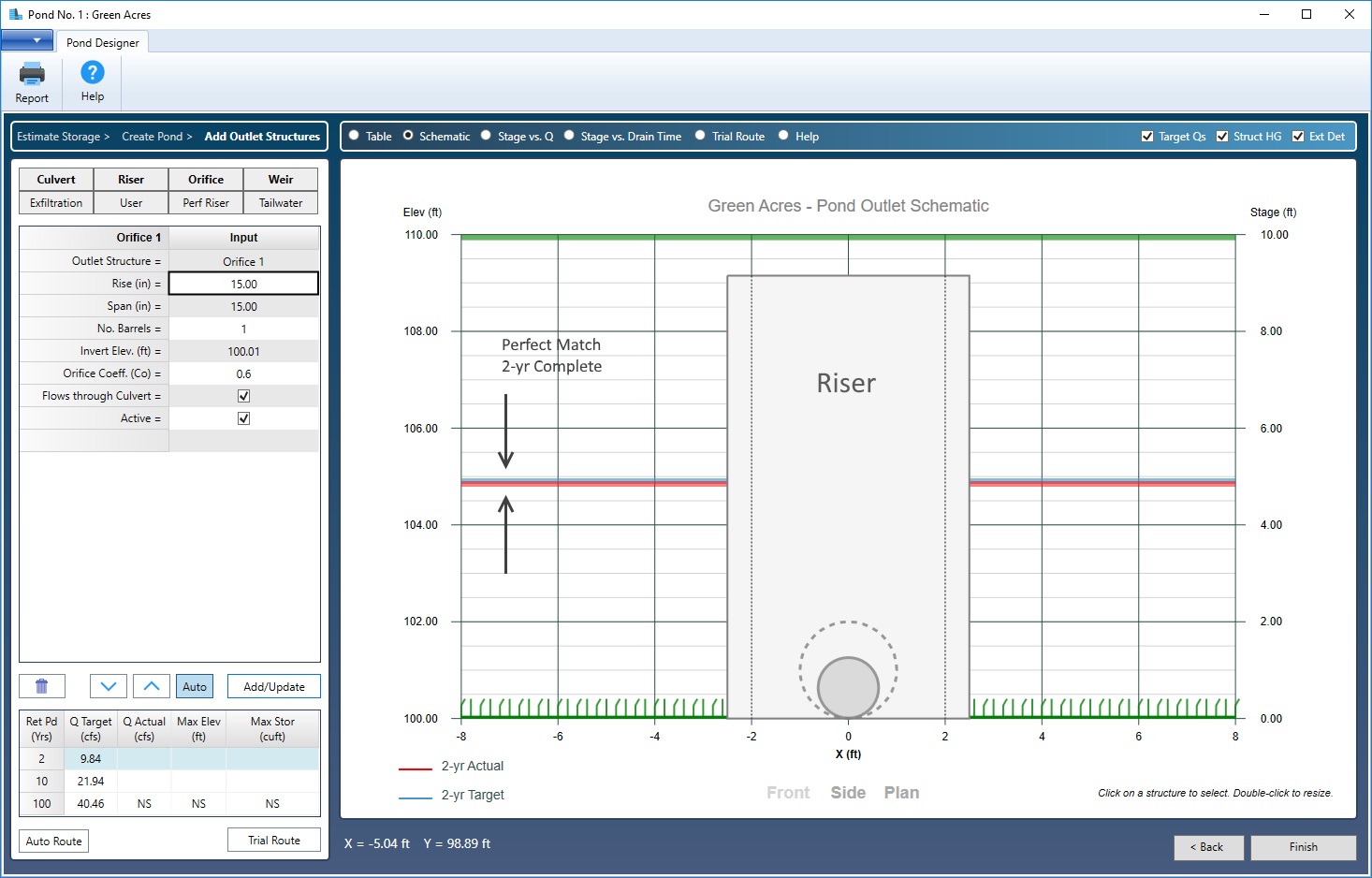Switch schematic to Plan view
This screenshot has width=1372, height=878.
click(901, 793)
